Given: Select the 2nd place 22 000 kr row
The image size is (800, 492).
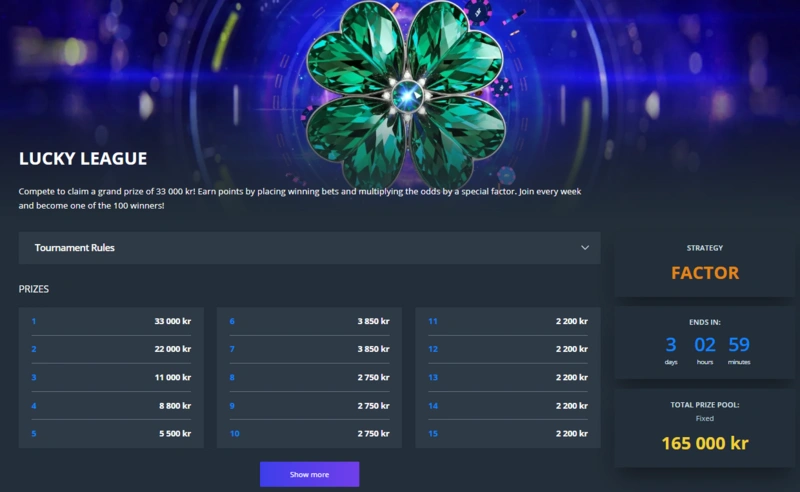Looking at the screenshot, I should click(110, 349).
